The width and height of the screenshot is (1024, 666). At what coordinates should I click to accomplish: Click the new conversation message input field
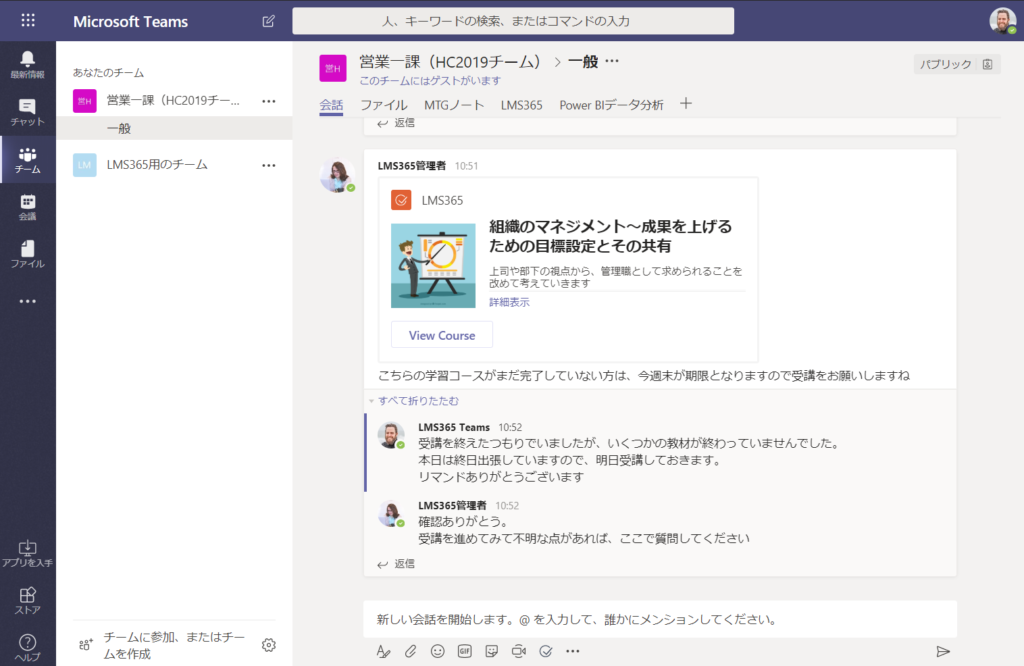pos(658,619)
